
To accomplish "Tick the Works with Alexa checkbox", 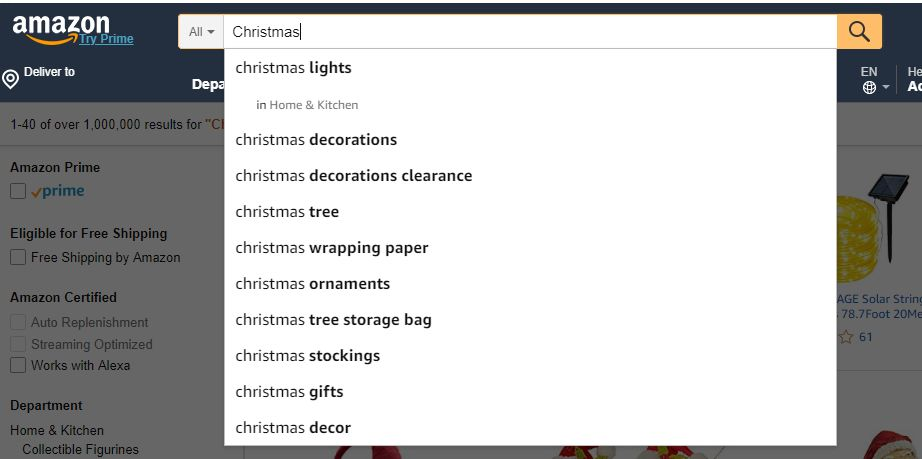I will click(x=18, y=365).
